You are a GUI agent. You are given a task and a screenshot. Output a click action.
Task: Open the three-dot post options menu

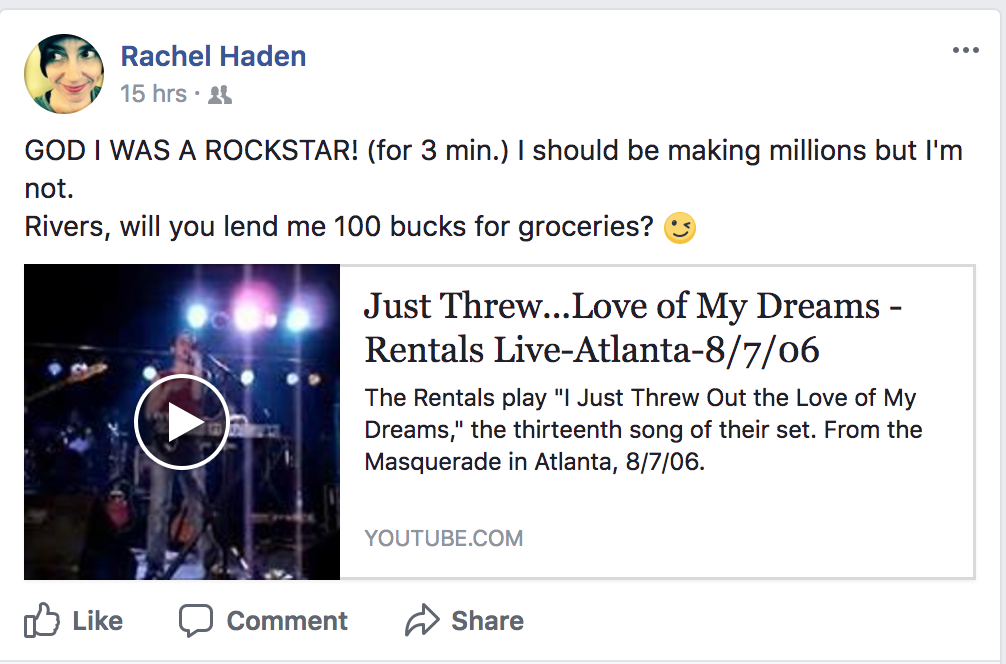pos(966,50)
